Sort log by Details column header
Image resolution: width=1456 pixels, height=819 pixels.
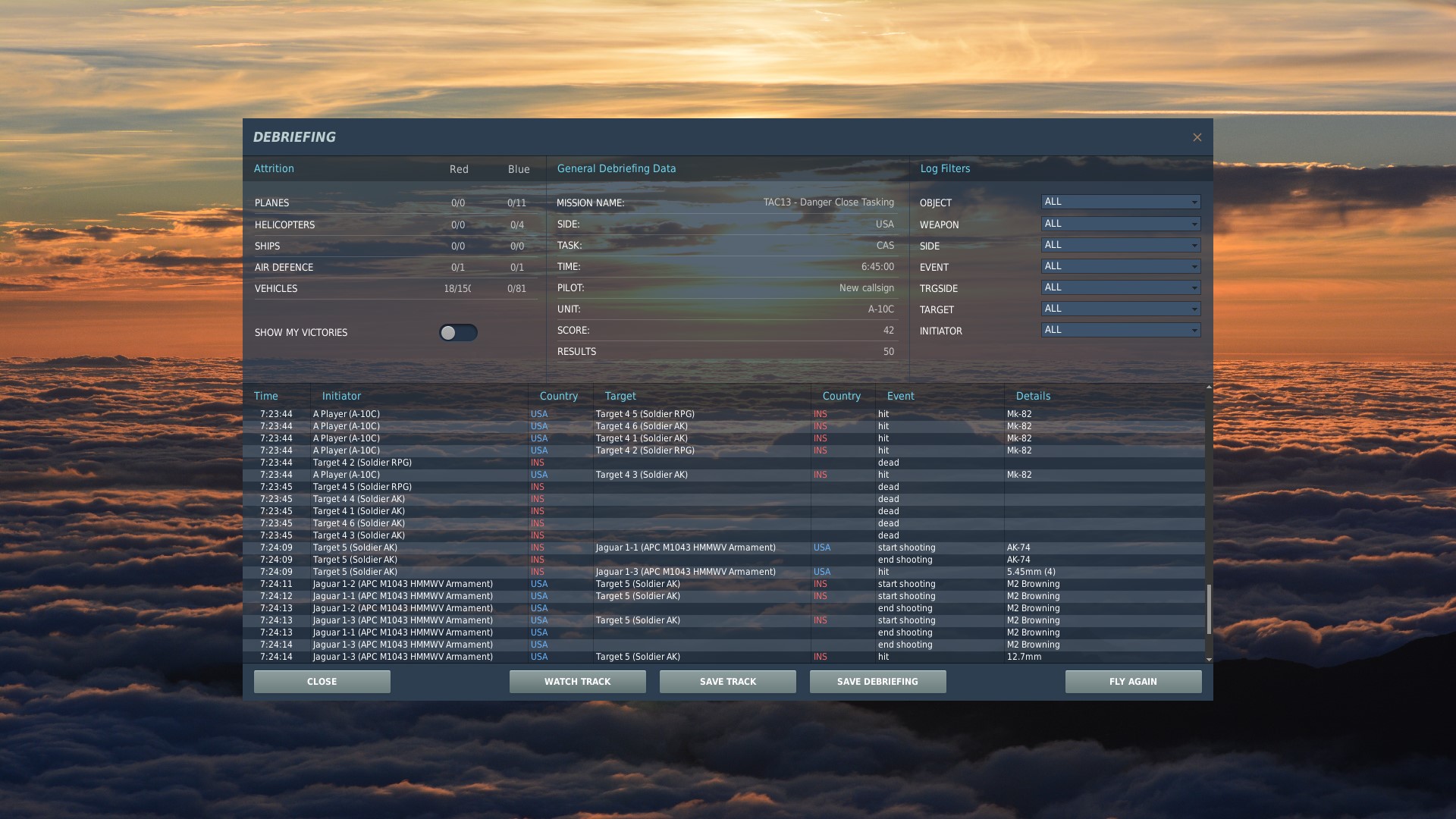click(1033, 396)
